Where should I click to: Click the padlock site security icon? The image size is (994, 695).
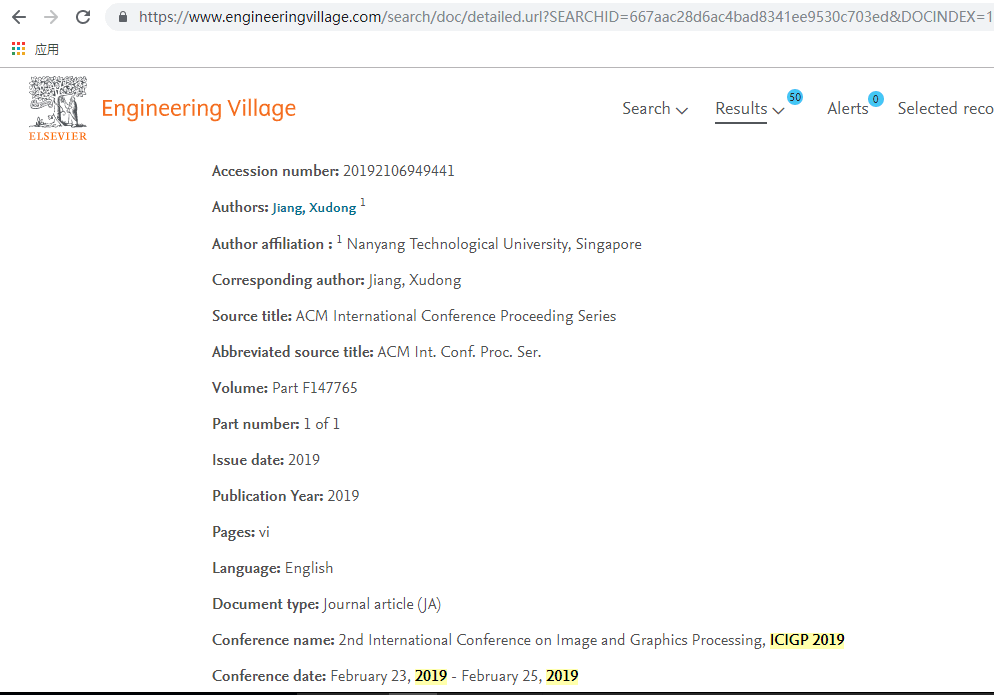point(123,17)
